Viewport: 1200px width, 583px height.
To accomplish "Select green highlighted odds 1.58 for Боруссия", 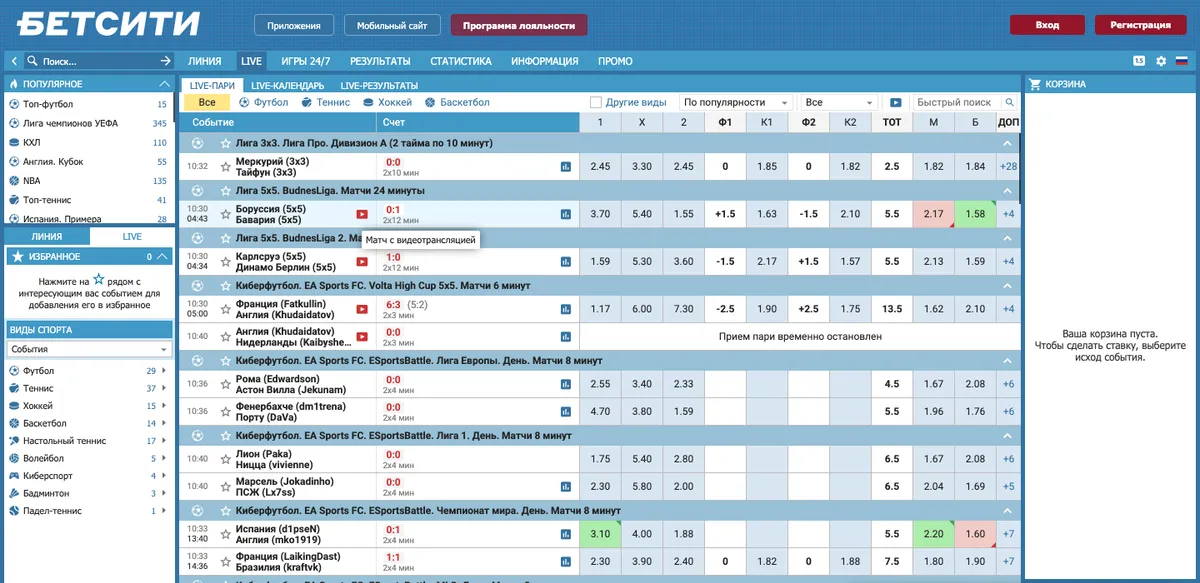I will pos(975,214).
